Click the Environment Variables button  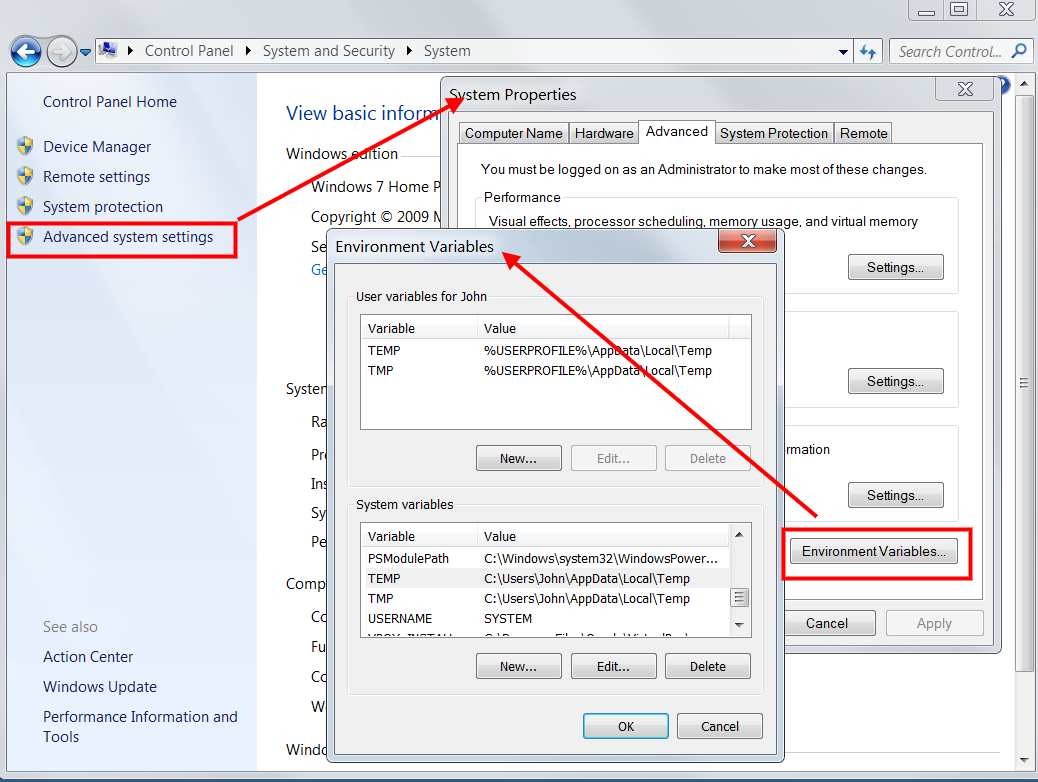[x=874, y=552]
